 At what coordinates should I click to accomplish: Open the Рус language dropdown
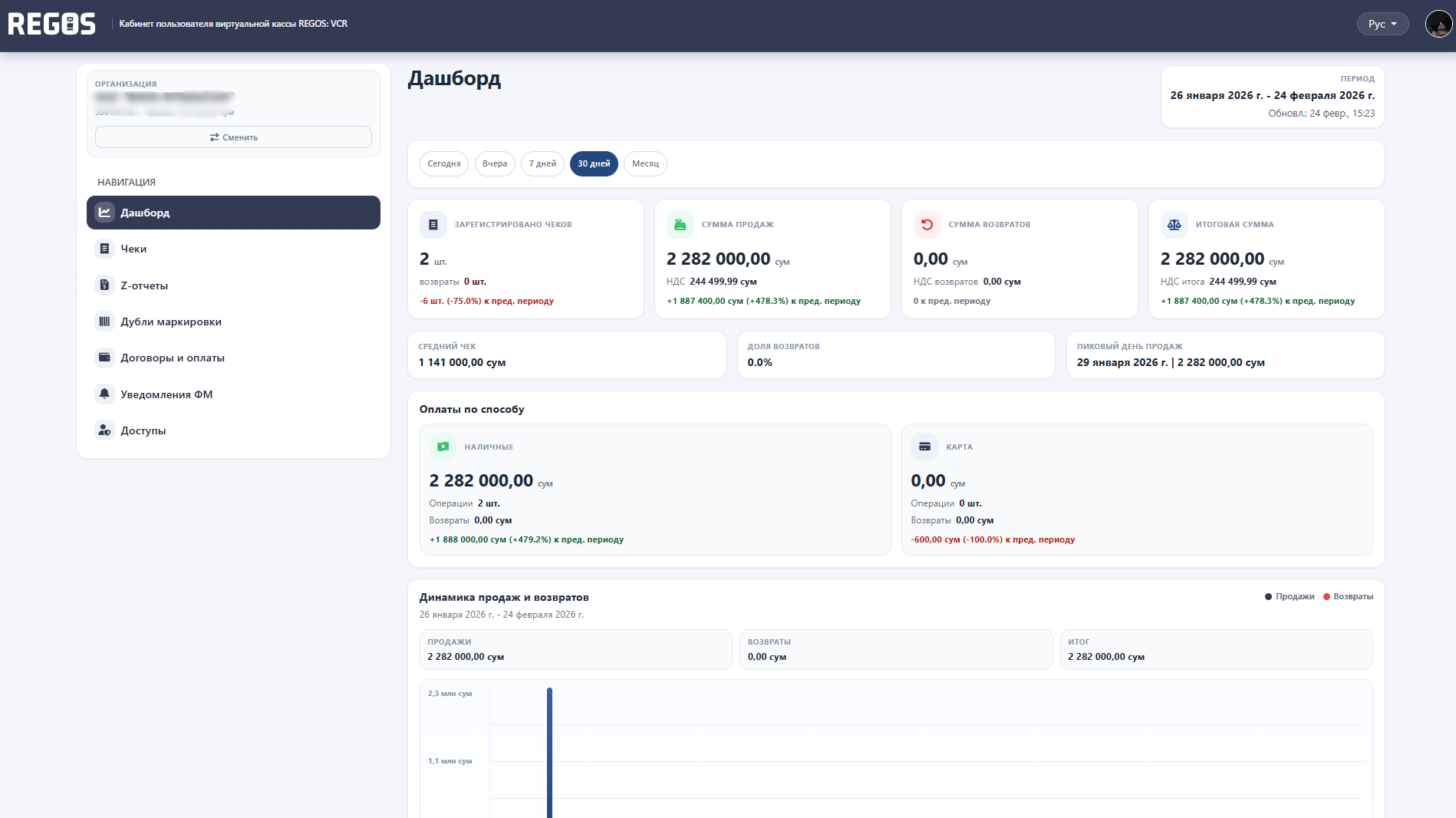1382,24
